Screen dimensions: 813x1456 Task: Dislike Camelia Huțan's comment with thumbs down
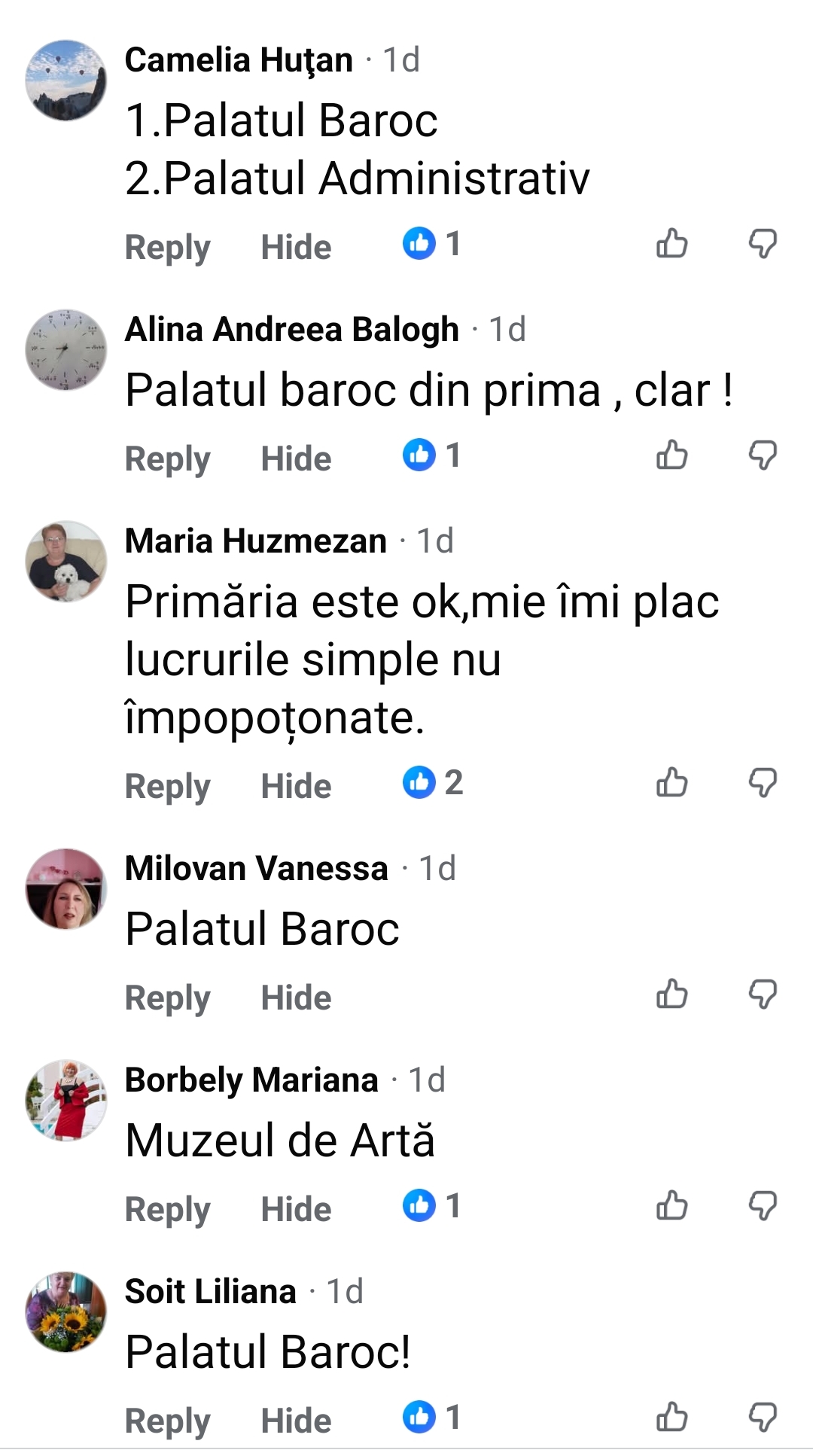pyautogui.click(x=763, y=243)
